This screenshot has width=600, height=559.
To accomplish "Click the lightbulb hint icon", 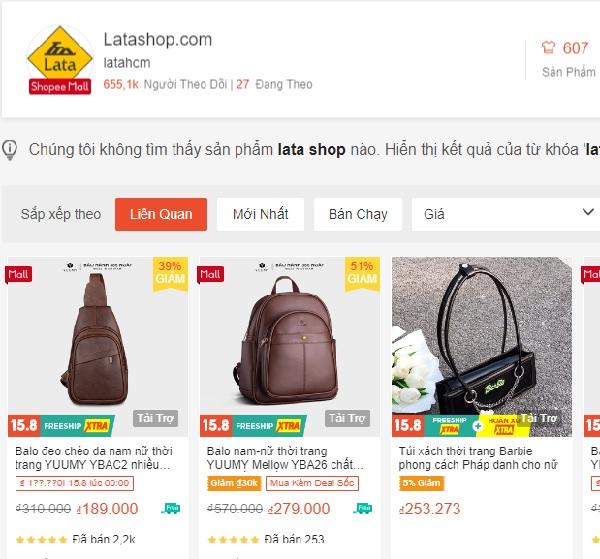I will [x=10, y=150].
